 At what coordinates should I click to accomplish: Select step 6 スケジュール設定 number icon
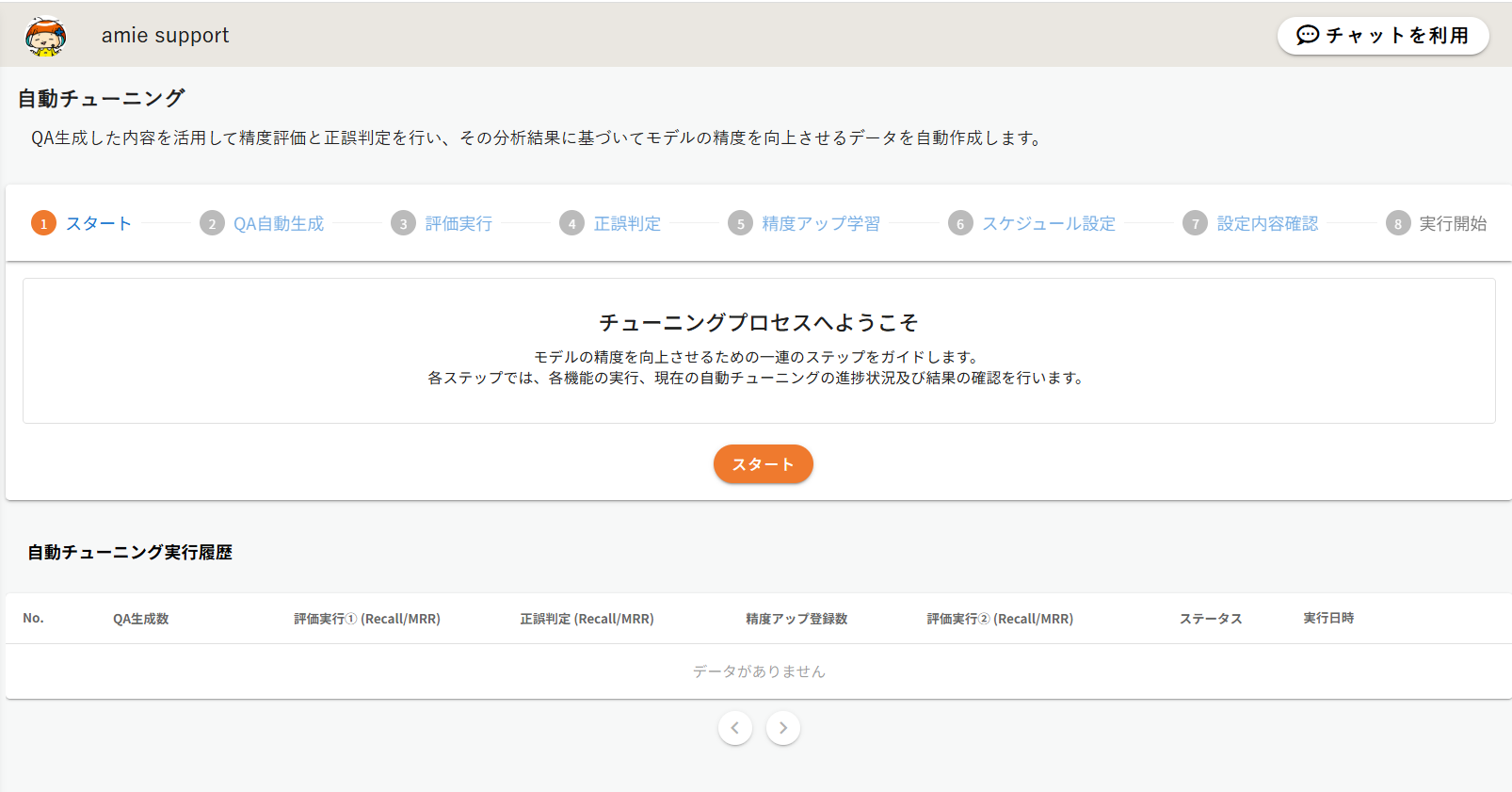point(960,223)
